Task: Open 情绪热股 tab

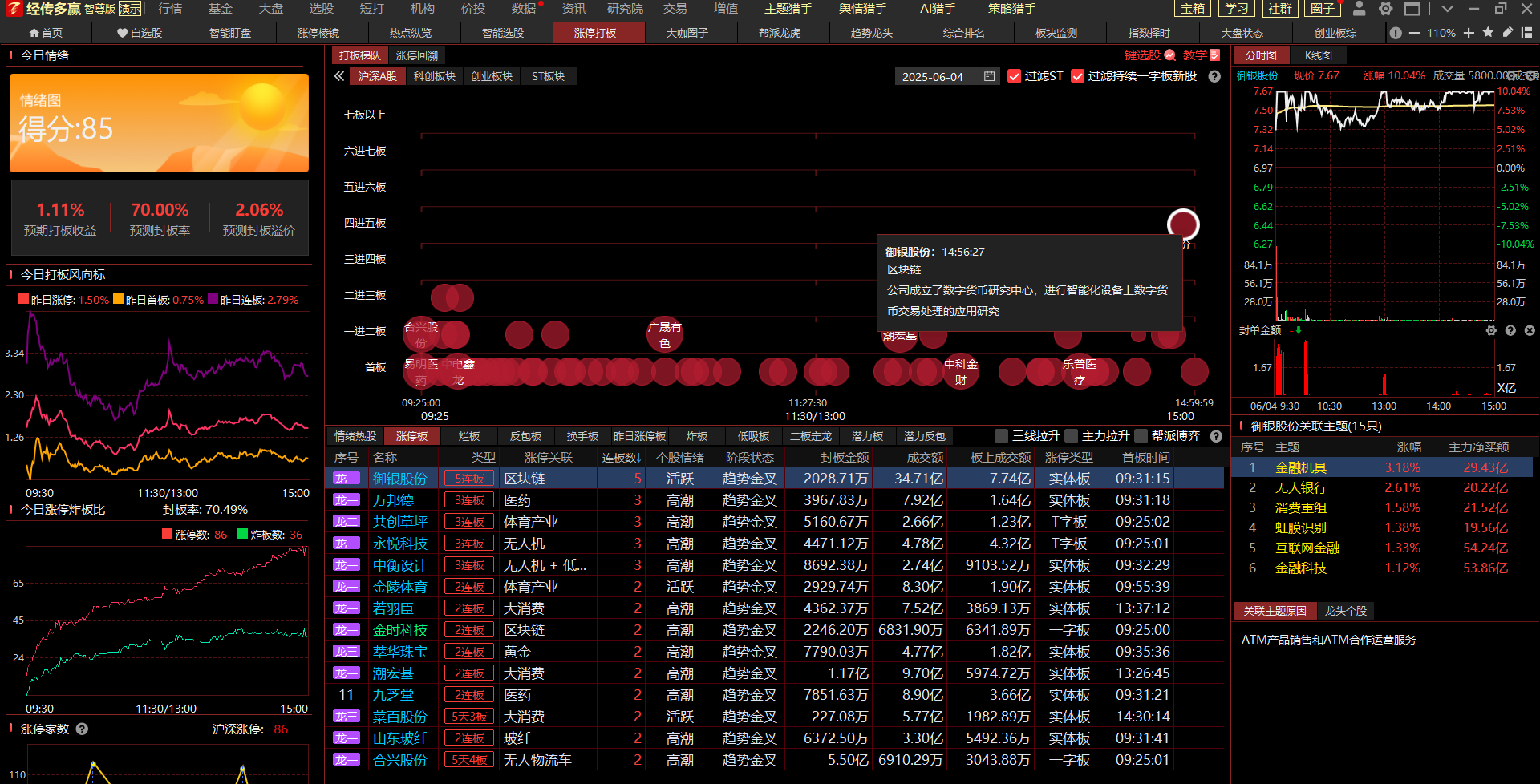Action: point(355,436)
